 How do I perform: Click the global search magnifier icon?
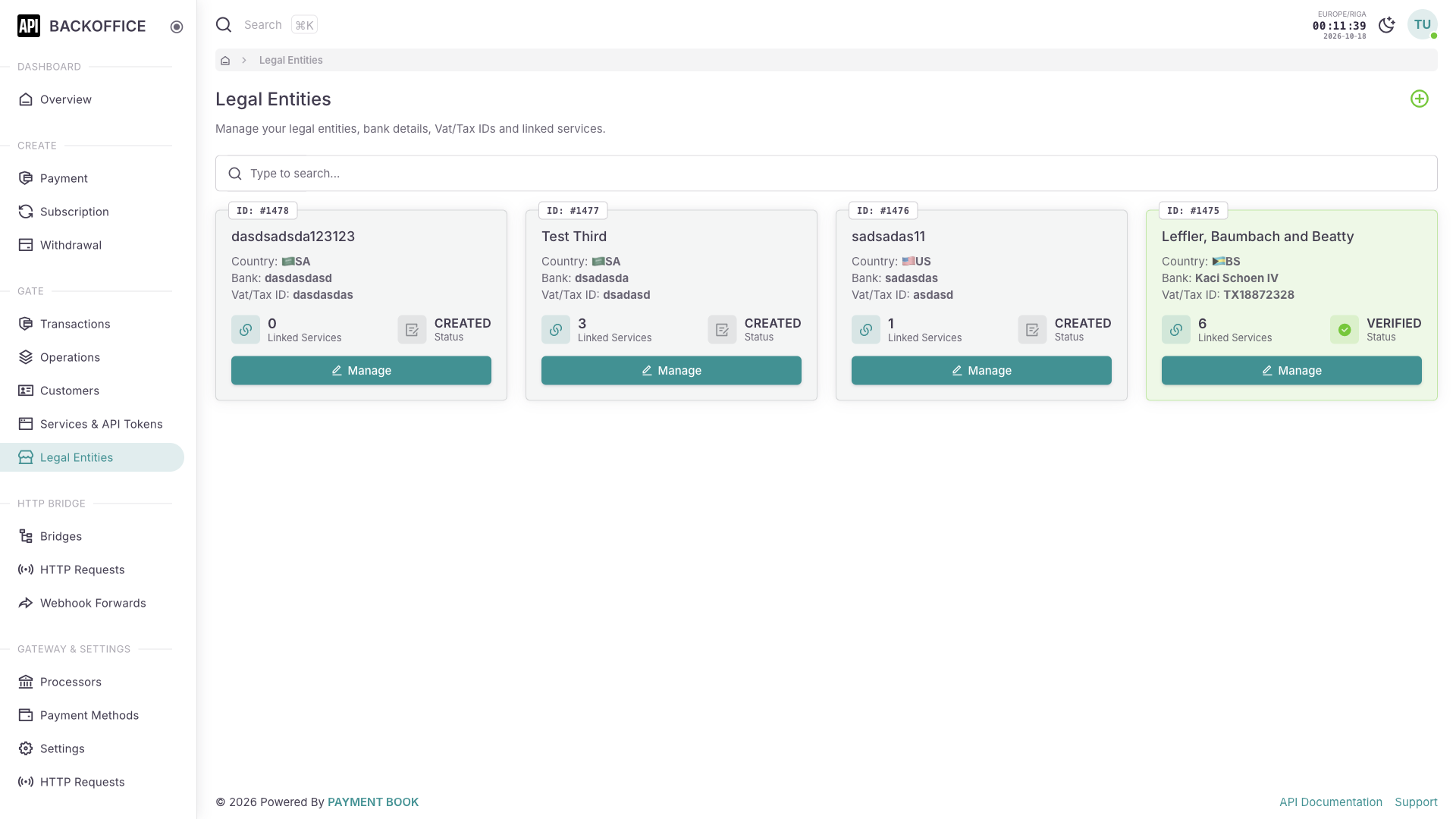224,25
